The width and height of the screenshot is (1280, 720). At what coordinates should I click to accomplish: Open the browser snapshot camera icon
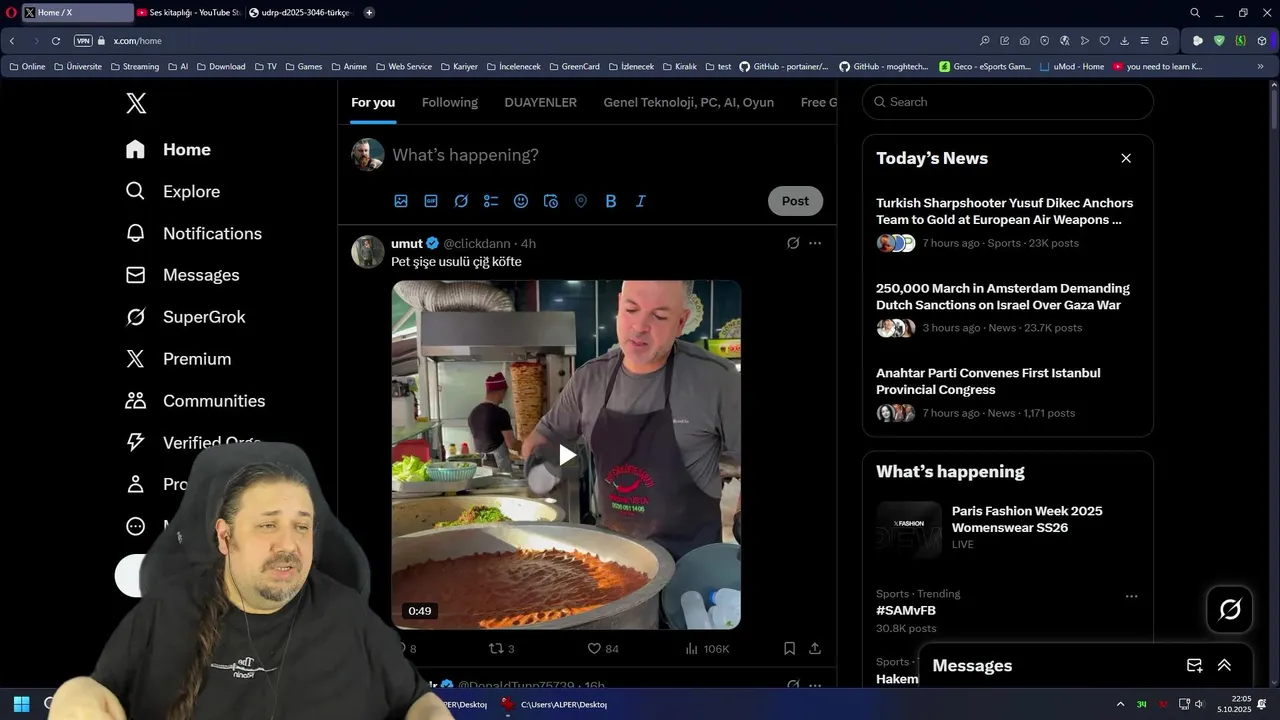pos(1025,41)
